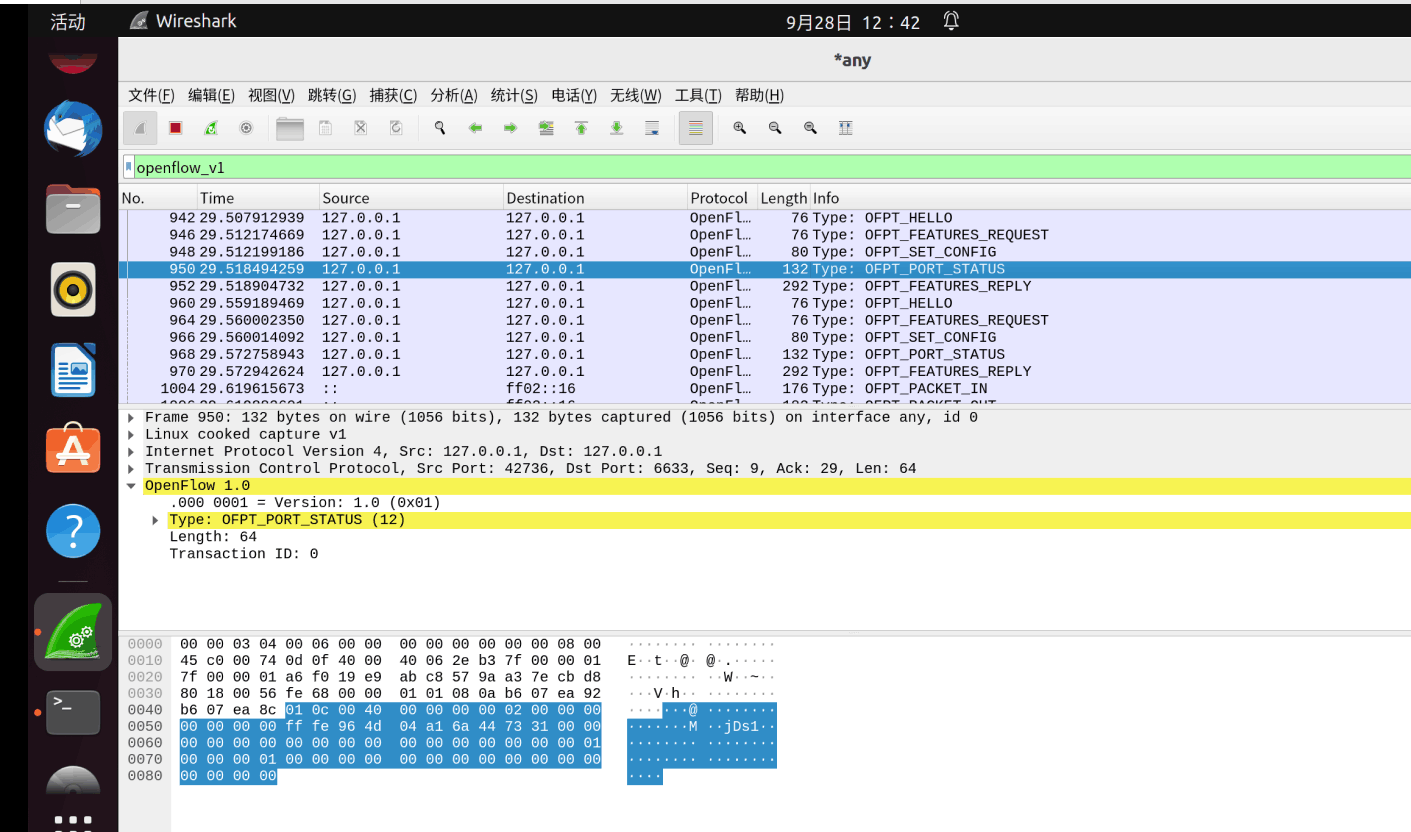Go forward to next packet arrow
Image resolution: width=1411 pixels, height=832 pixels.
[x=510, y=128]
